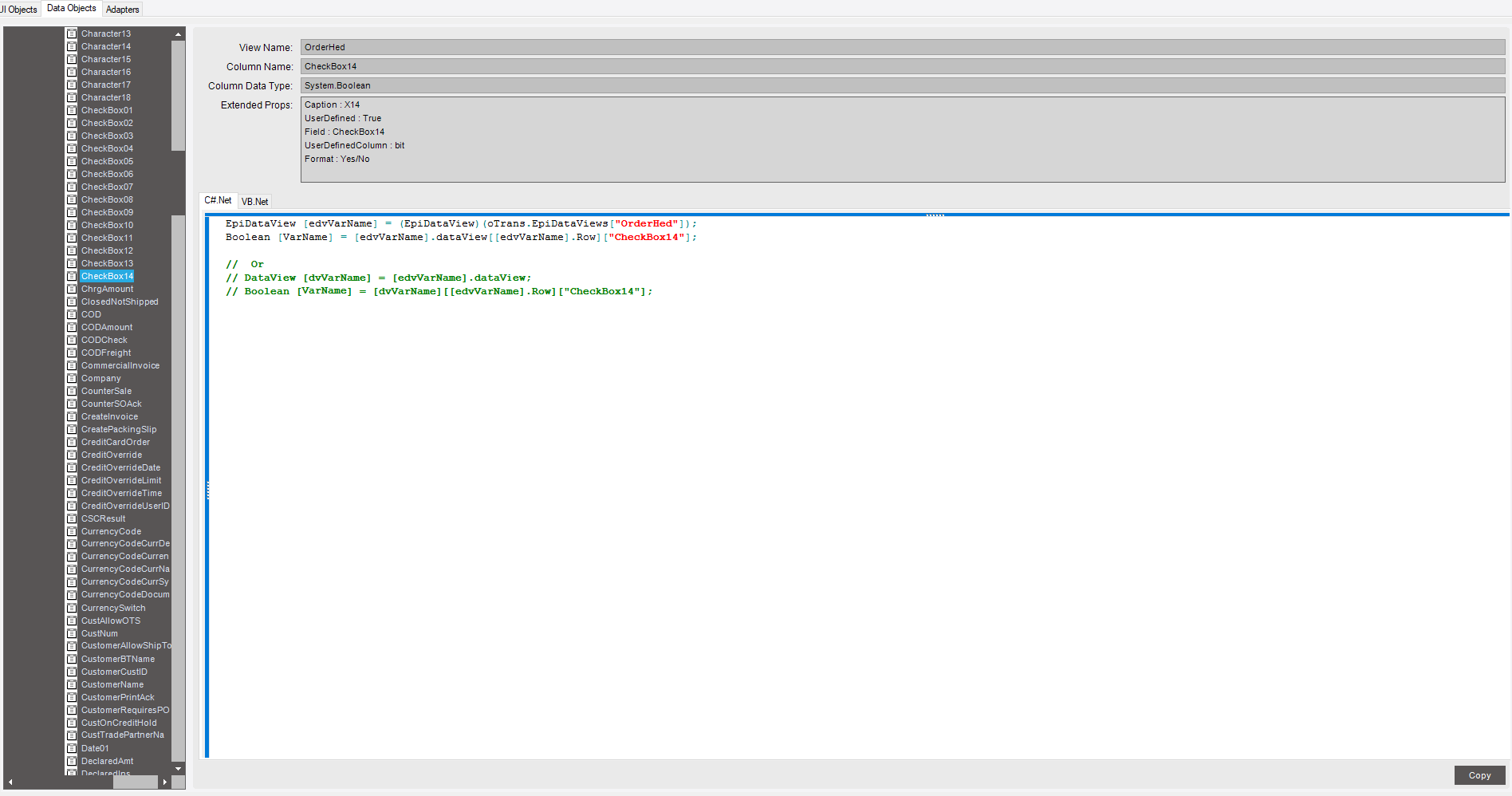
Task: Switch to the JI Objects tab
Action: 18,9
